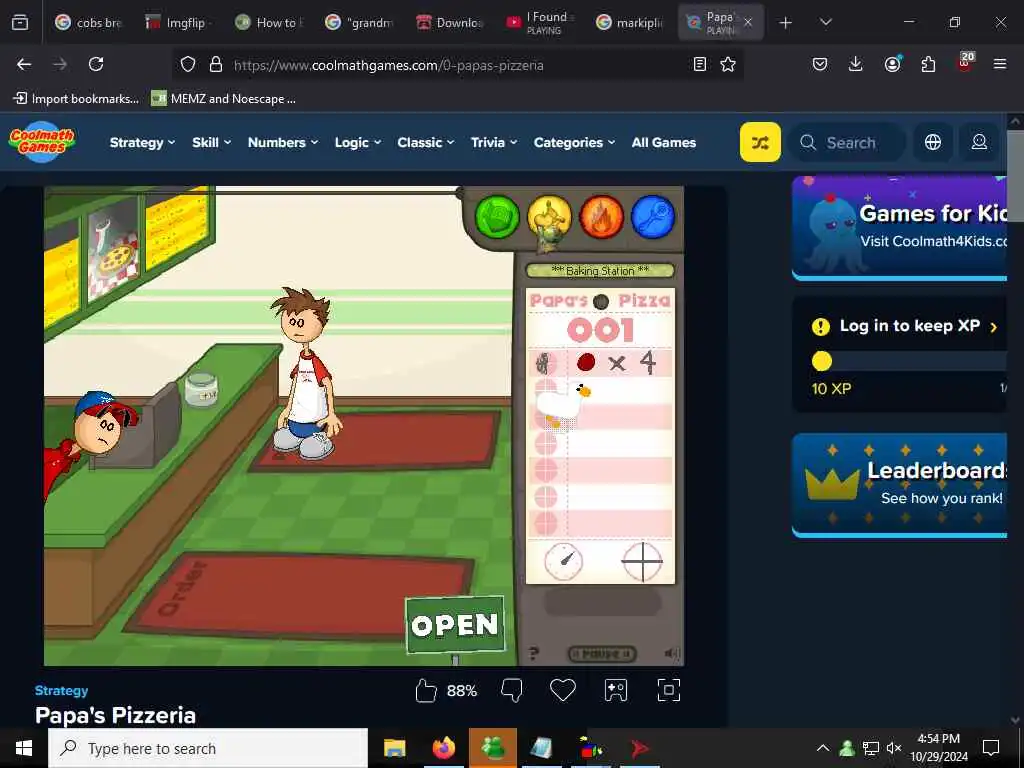Click the address bar URL
The image size is (1024, 768).
(389, 65)
